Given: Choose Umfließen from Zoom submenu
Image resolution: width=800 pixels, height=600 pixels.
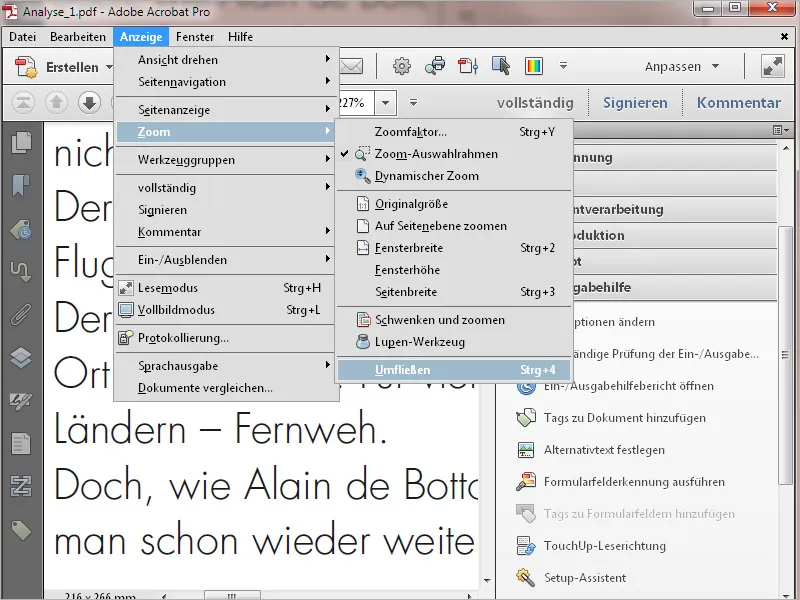Looking at the screenshot, I should tap(453, 370).
